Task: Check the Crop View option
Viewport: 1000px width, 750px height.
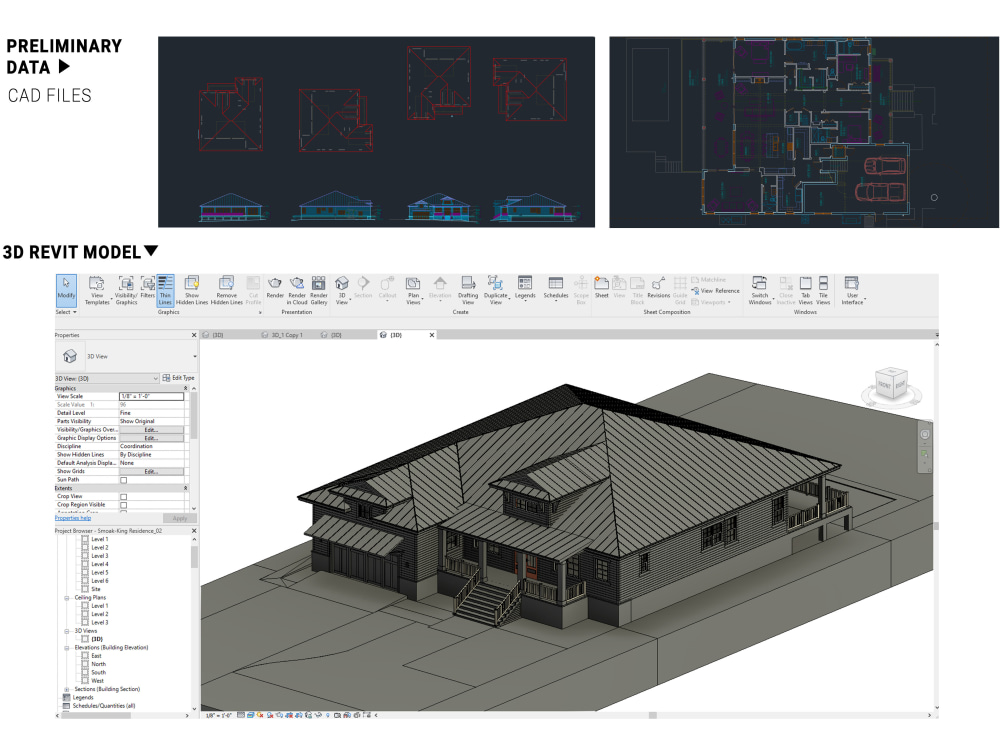Action: click(x=123, y=496)
